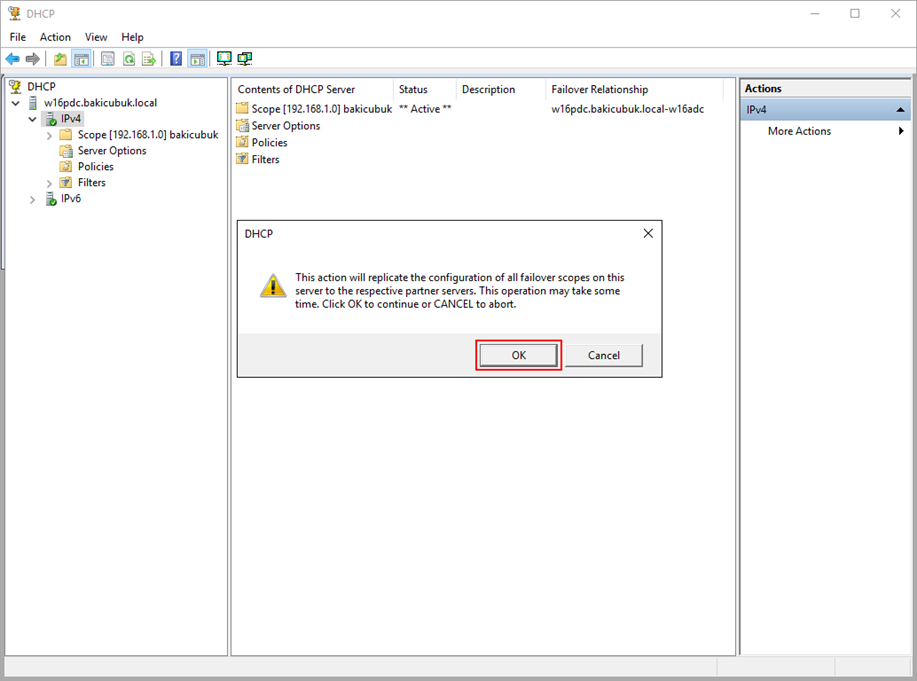
Task: Click the IPv4 node icon in the tree
Action: (51, 119)
